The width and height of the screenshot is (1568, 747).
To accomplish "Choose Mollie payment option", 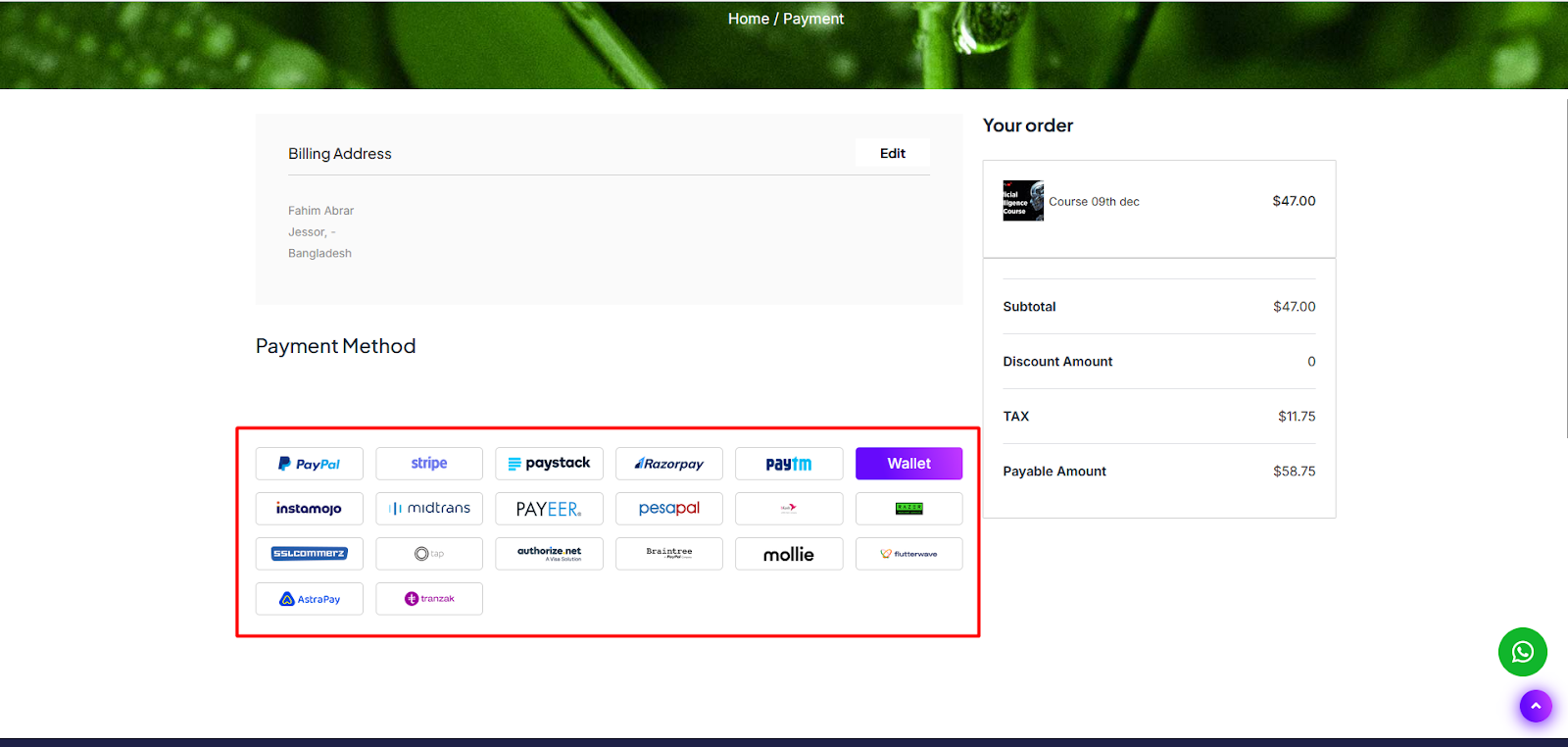I will coord(789,554).
